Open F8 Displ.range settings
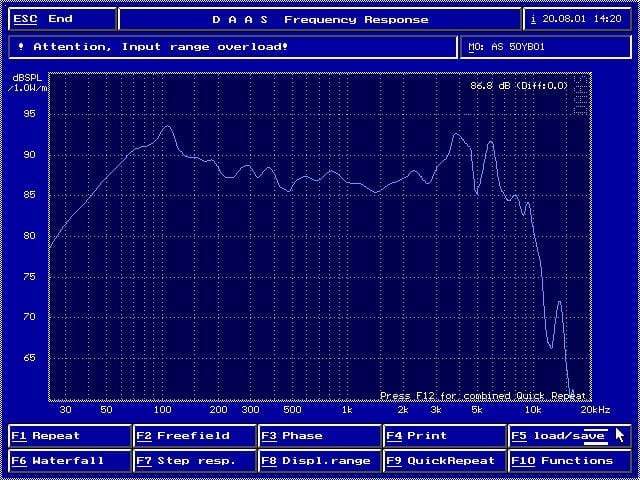 (x=320, y=461)
